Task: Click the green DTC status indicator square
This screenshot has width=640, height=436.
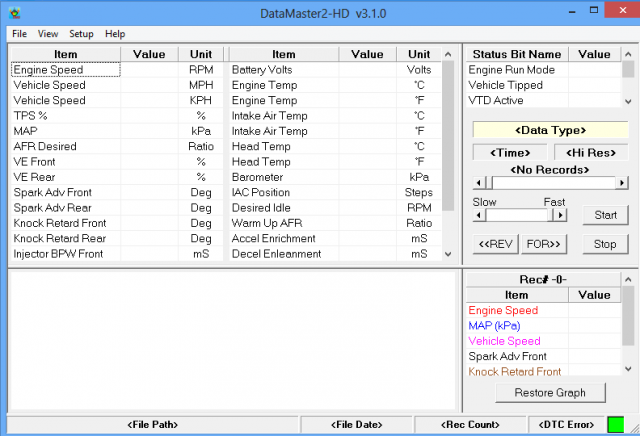Action: (616, 425)
